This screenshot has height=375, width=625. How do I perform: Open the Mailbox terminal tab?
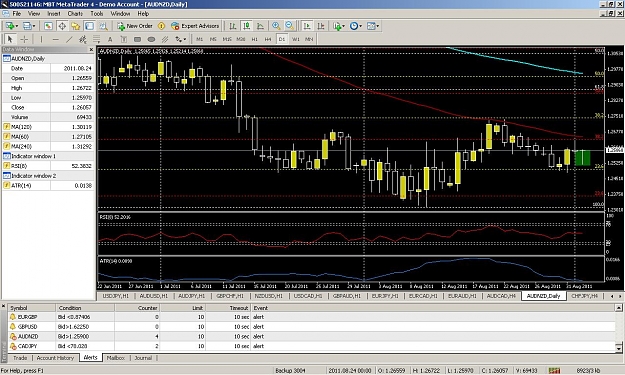(x=116, y=358)
